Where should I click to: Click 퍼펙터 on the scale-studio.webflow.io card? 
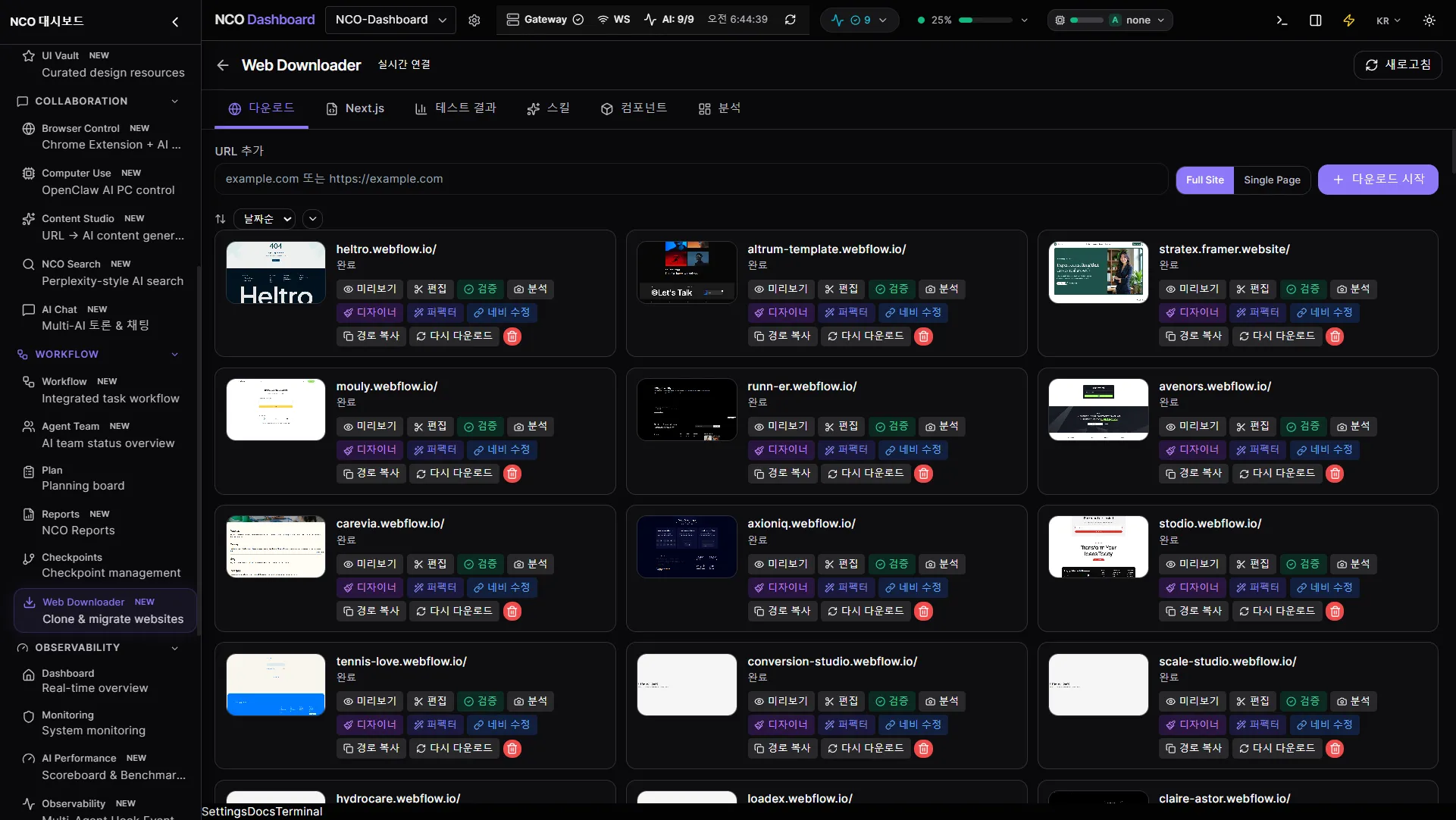(1257, 725)
